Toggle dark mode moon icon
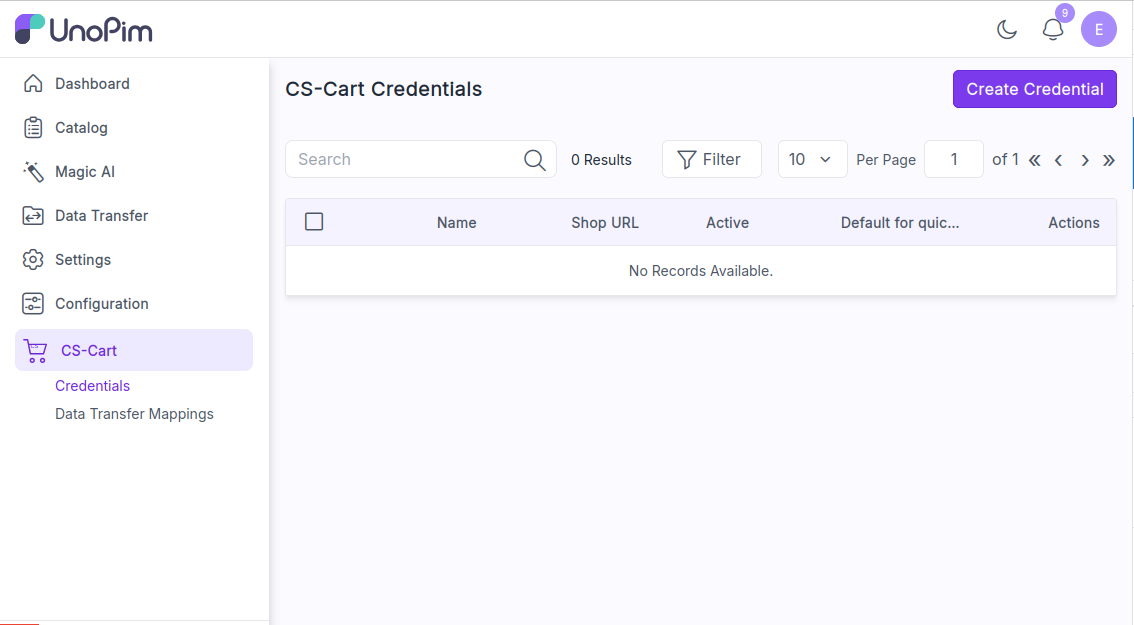This screenshot has height=625, width=1134. 1007,30
